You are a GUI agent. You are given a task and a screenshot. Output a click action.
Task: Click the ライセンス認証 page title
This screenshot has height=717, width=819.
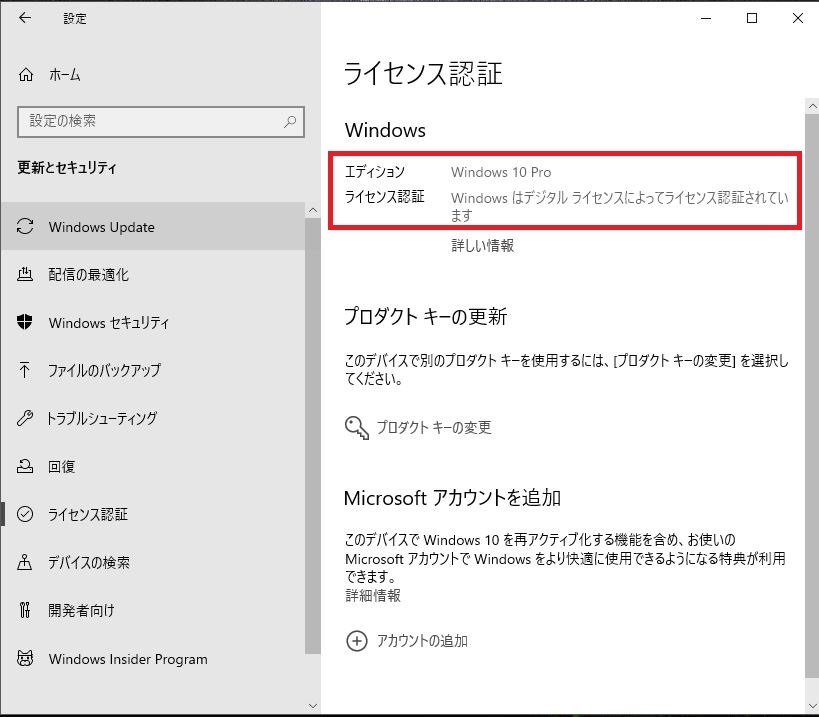click(423, 74)
